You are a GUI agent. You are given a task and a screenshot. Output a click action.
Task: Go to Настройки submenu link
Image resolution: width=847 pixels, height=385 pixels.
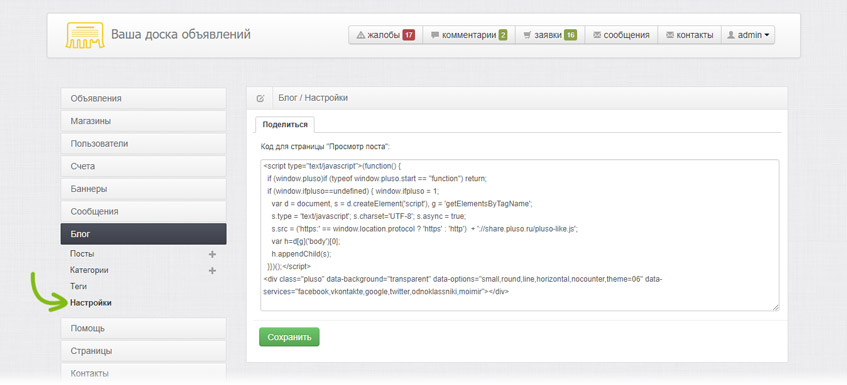(x=91, y=303)
